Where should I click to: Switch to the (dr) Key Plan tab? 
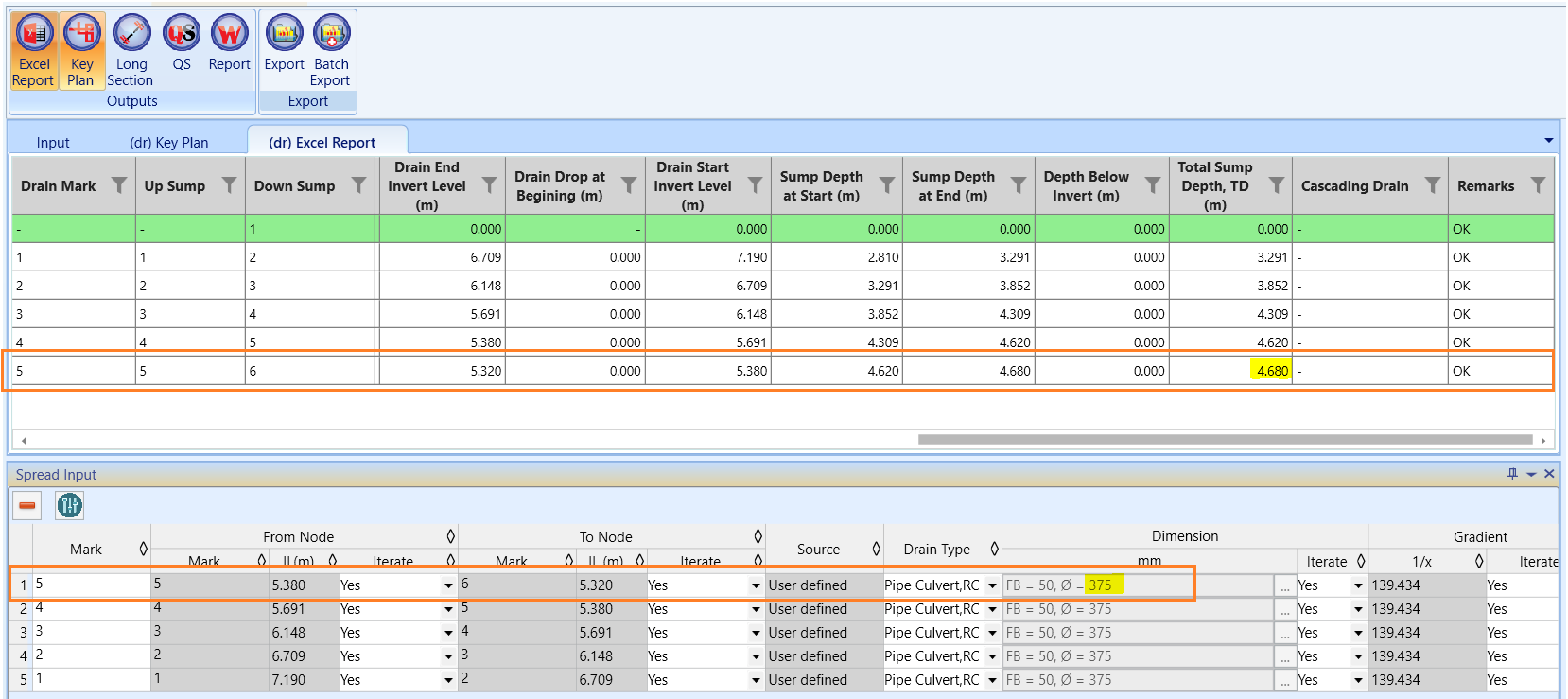click(169, 143)
